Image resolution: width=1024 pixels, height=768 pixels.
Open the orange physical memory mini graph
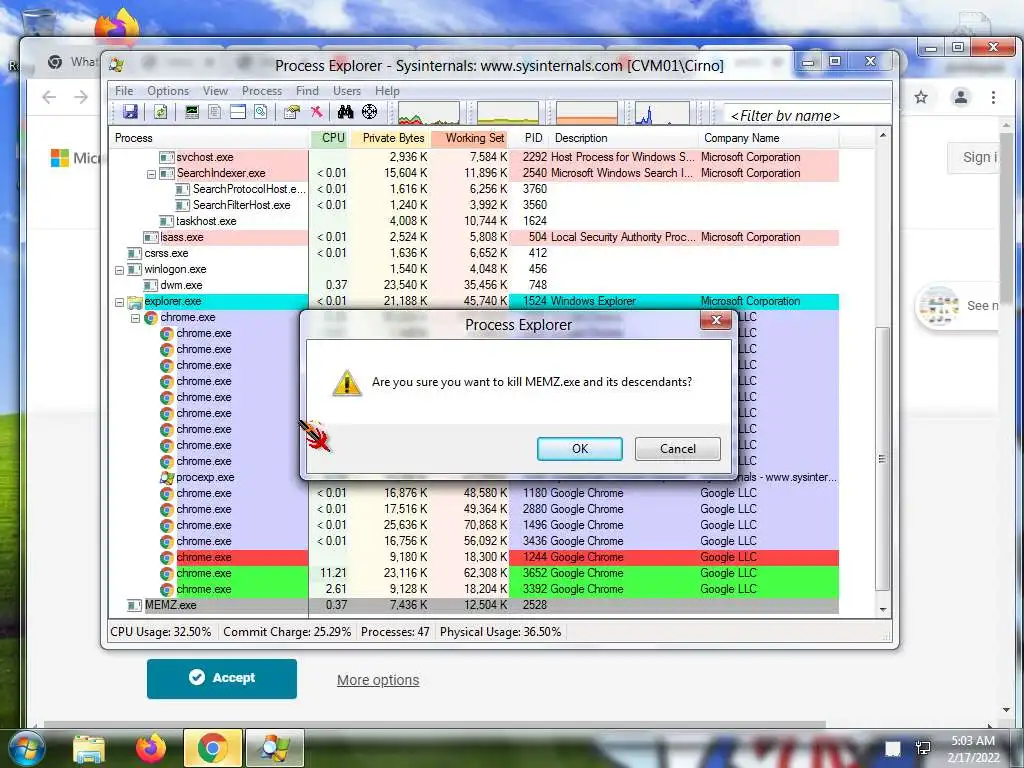click(586, 112)
